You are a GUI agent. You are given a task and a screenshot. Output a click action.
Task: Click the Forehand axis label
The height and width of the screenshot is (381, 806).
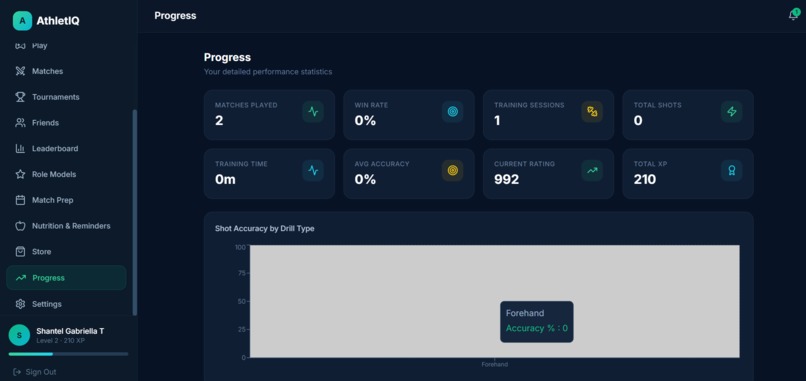494,365
